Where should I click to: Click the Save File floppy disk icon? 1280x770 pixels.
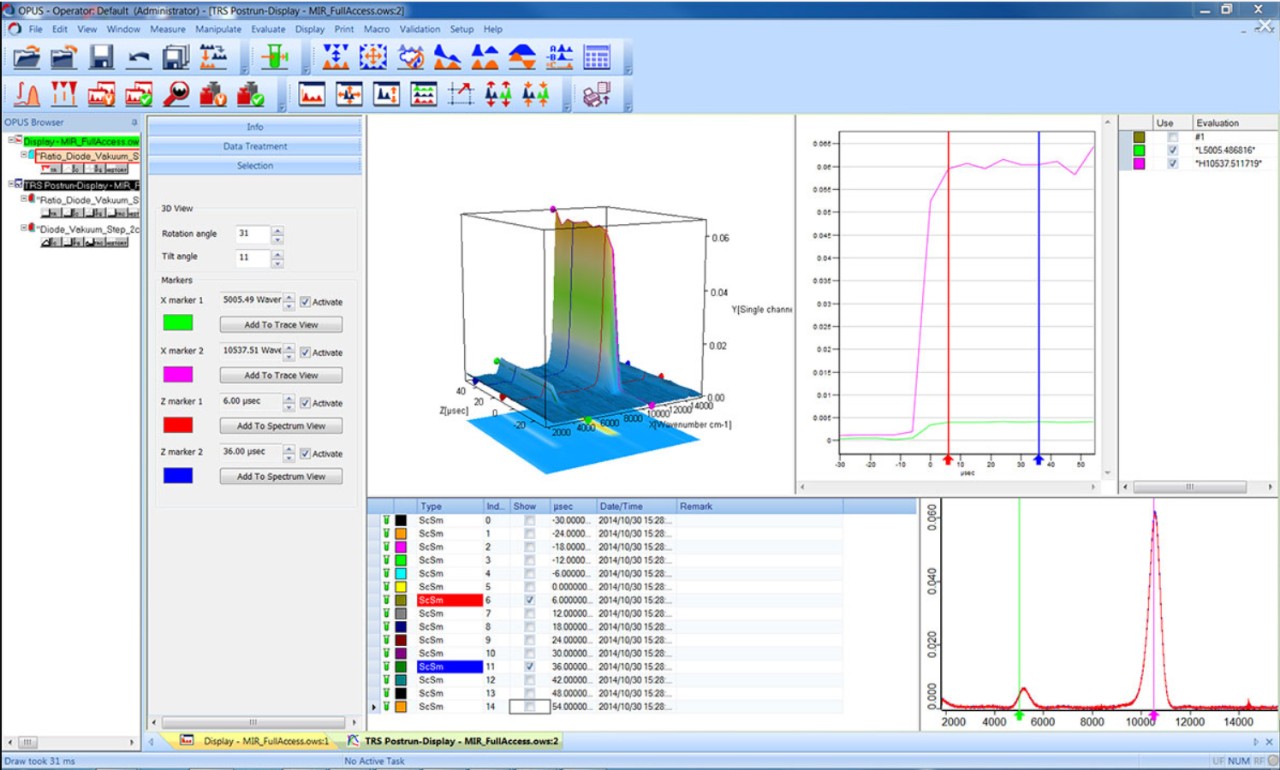(101, 57)
